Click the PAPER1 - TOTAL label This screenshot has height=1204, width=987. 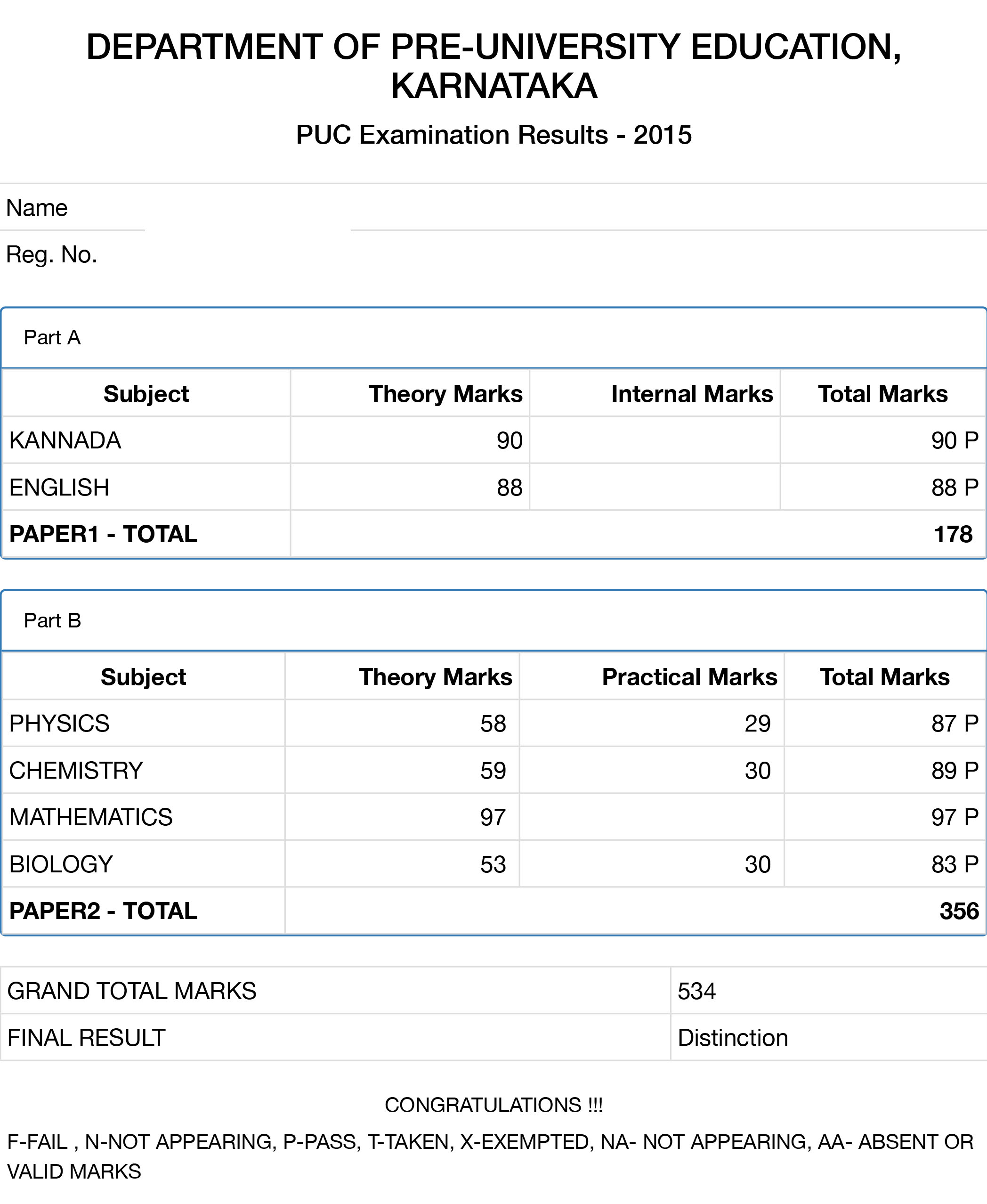[x=103, y=534]
